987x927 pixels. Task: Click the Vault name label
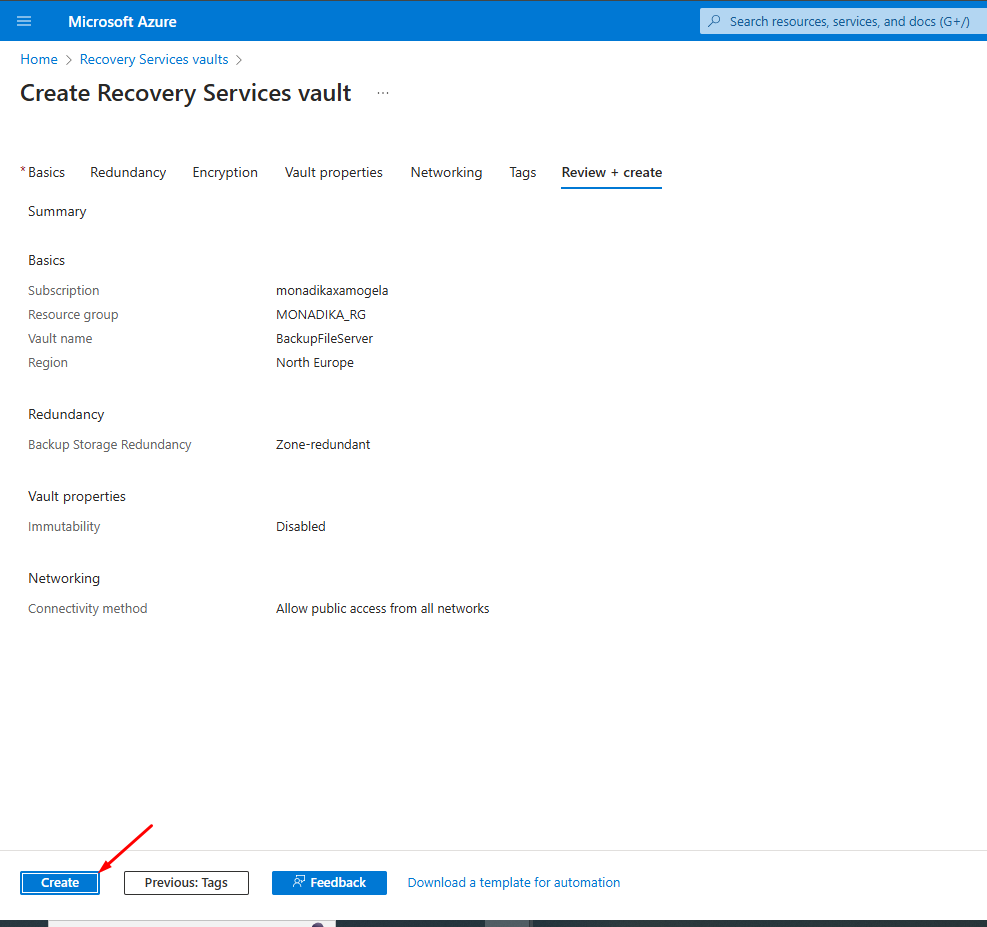tap(60, 339)
